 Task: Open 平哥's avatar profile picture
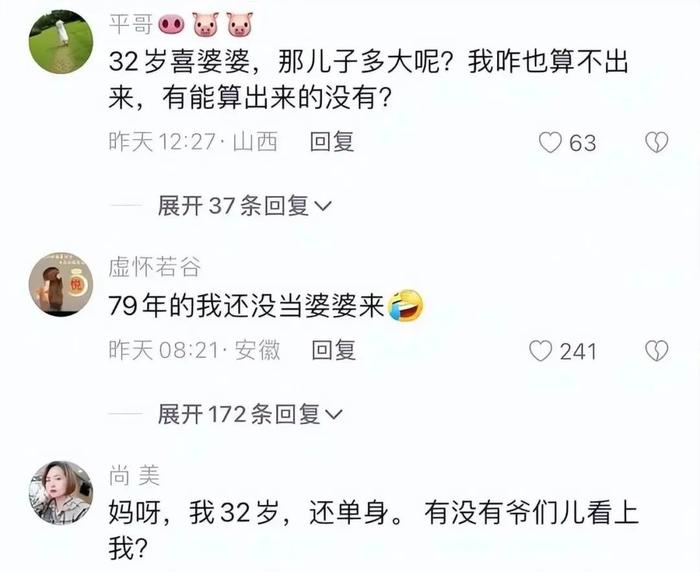[x=61, y=41]
